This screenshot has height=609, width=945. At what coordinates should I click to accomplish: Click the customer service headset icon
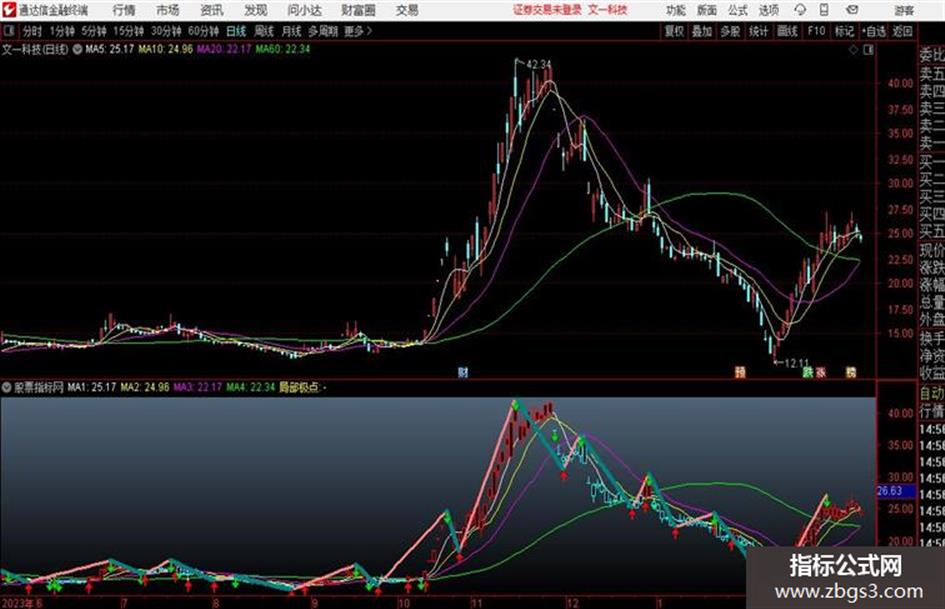click(800, 10)
